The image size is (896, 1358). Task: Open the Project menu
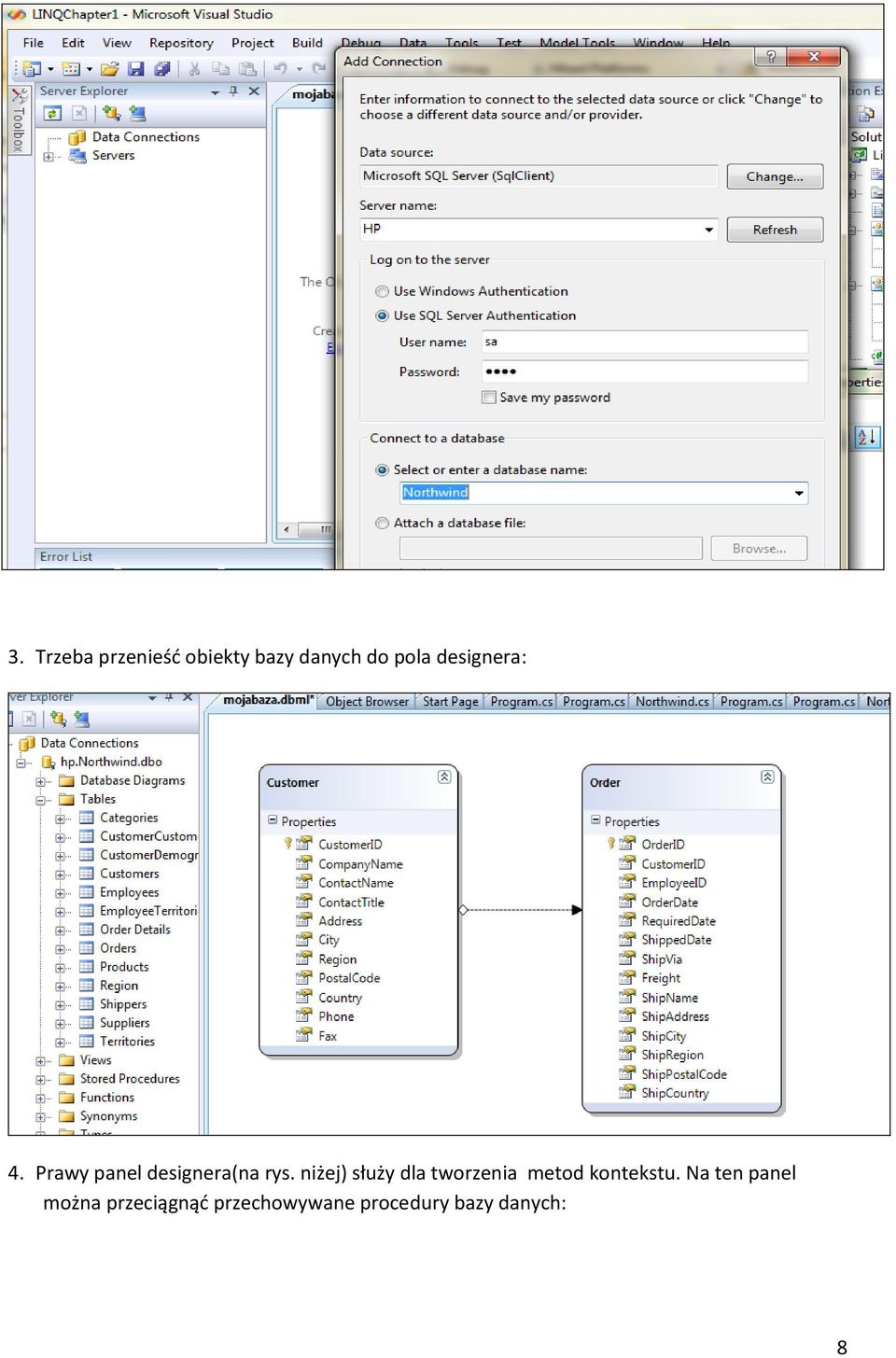(253, 43)
